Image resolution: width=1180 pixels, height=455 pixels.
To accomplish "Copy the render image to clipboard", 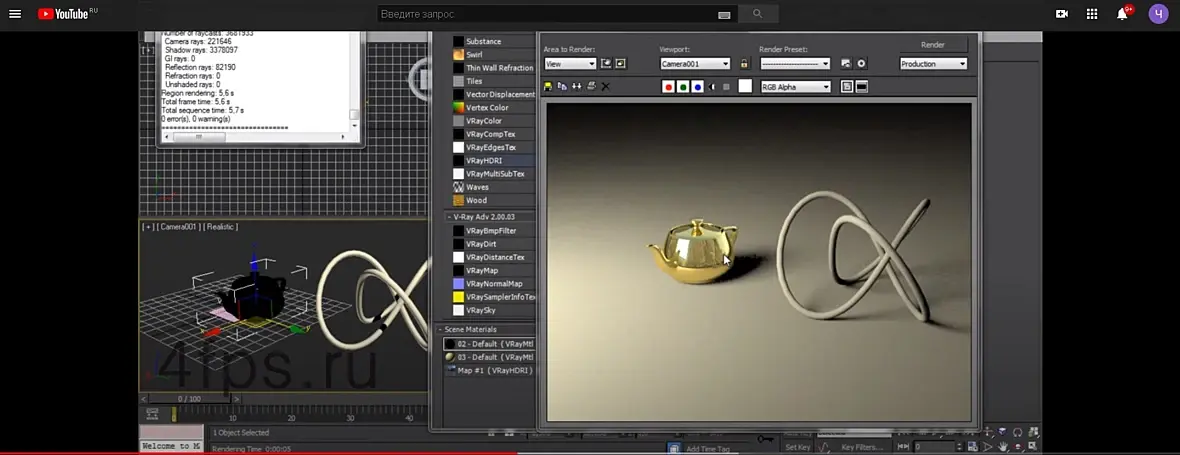I will click(x=562, y=86).
